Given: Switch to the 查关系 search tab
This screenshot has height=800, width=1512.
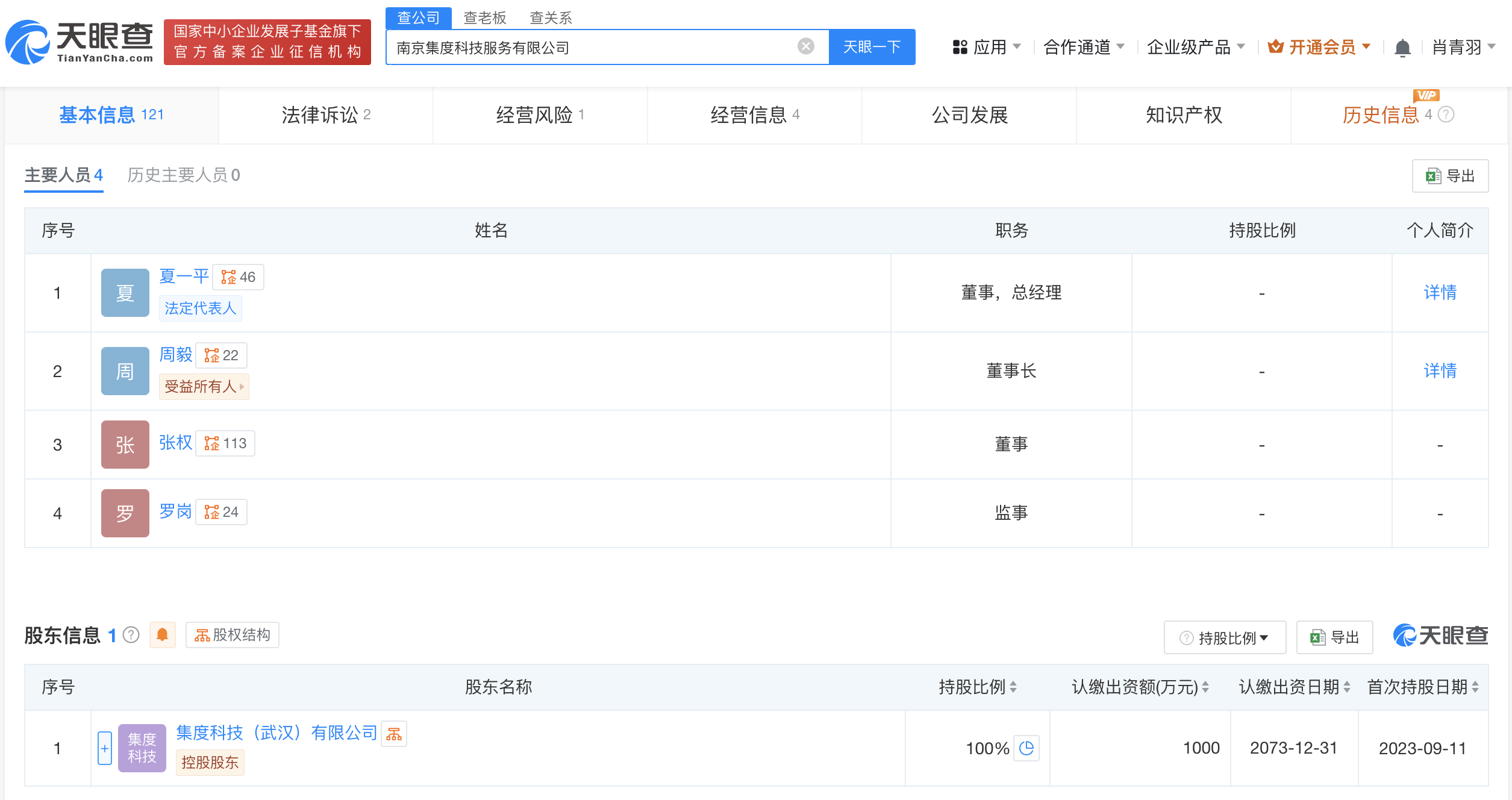Looking at the screenshot, I should 551,18.
